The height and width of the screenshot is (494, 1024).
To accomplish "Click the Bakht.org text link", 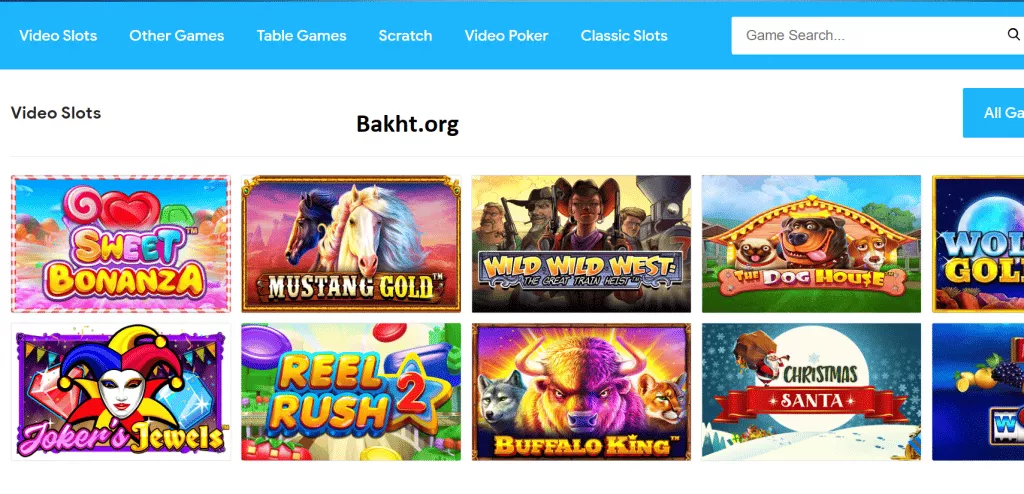I will click(x=408, y=123).
